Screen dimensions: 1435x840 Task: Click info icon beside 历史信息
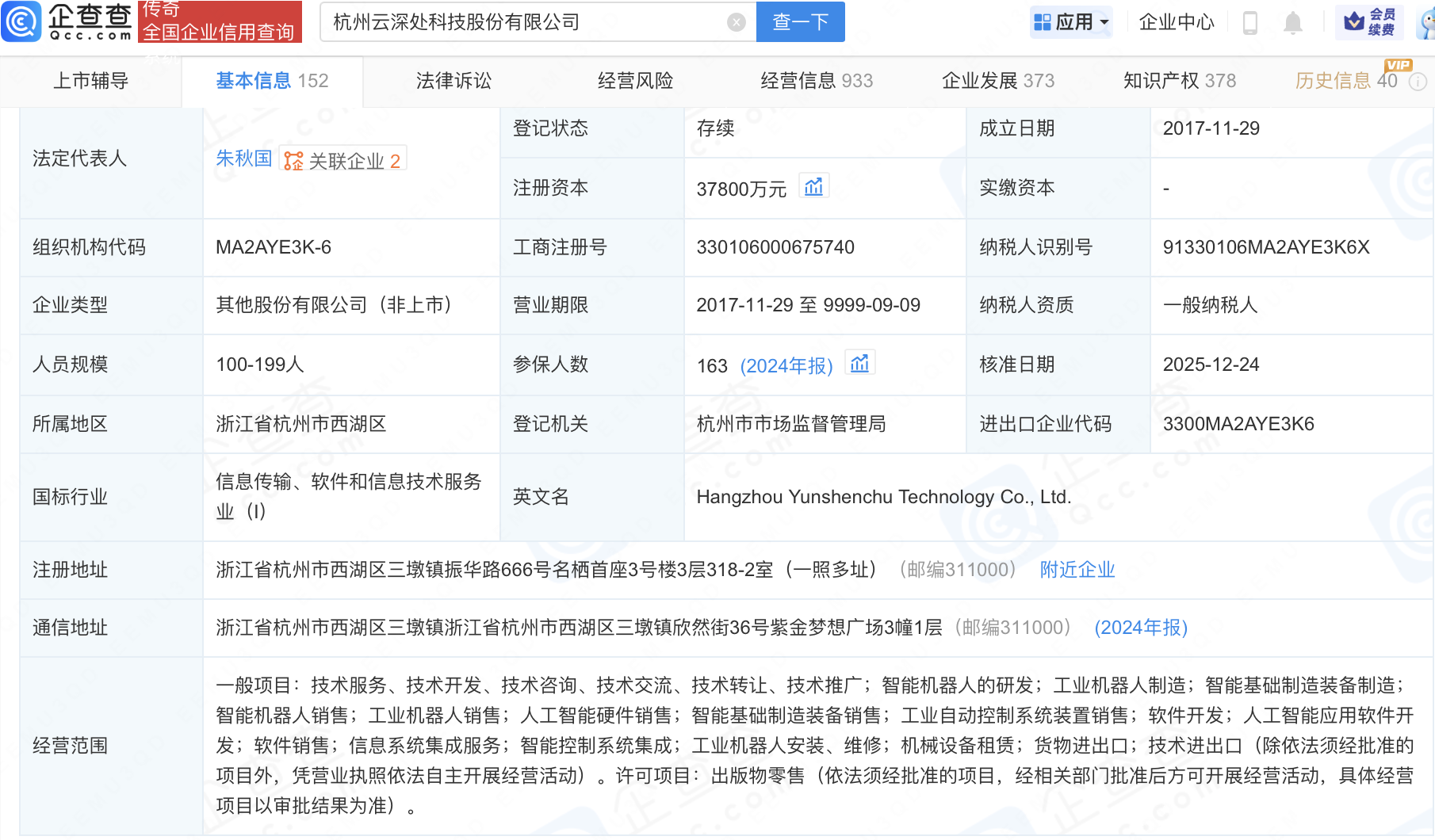pyautogui.click(x=1418, y=82)
